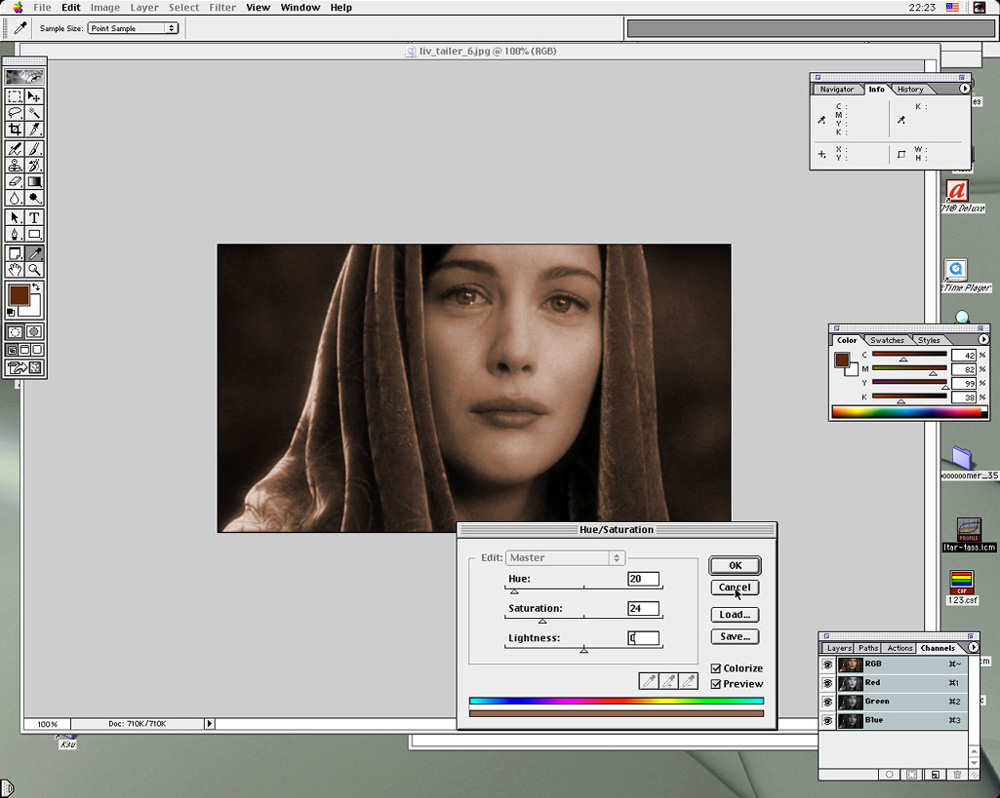
Task: Toggle Edit in Standard Mode
Action: (15, 332)
